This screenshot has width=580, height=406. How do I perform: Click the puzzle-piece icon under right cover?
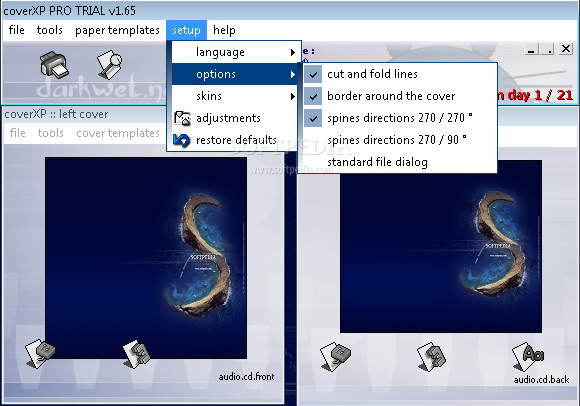click(x=431, y=356)
